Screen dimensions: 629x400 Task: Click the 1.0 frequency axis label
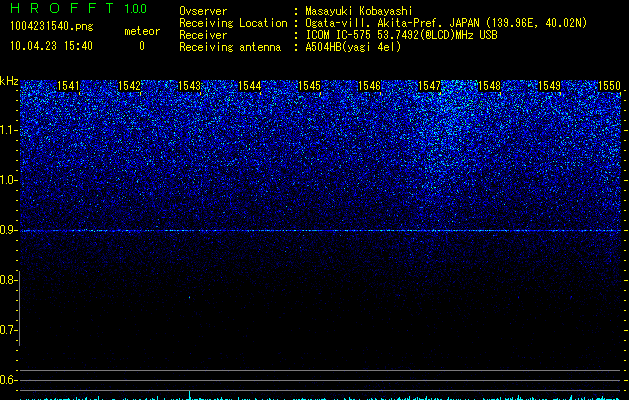point(9,180)
